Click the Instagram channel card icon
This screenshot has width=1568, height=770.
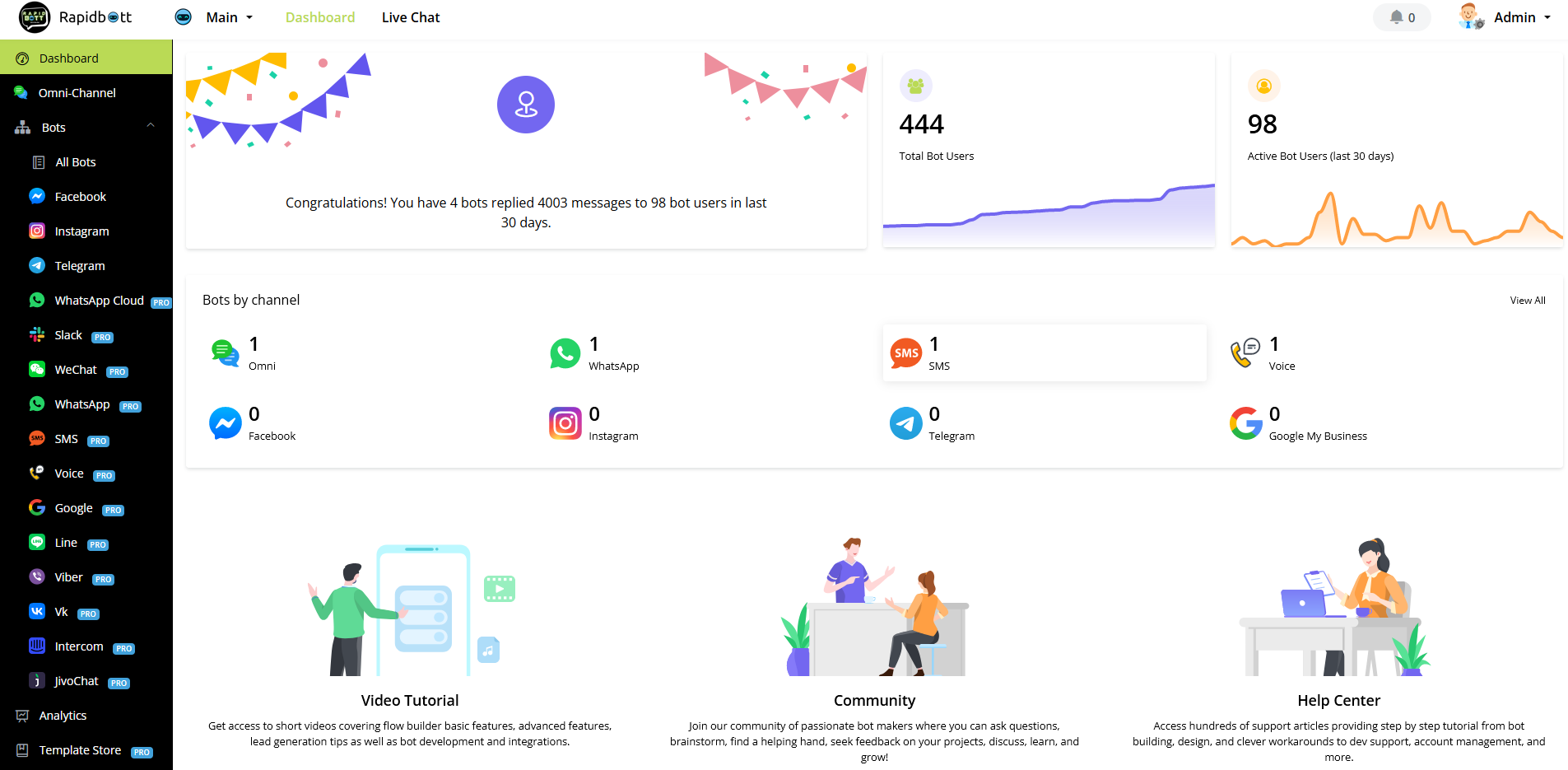[x=565, y=423]
